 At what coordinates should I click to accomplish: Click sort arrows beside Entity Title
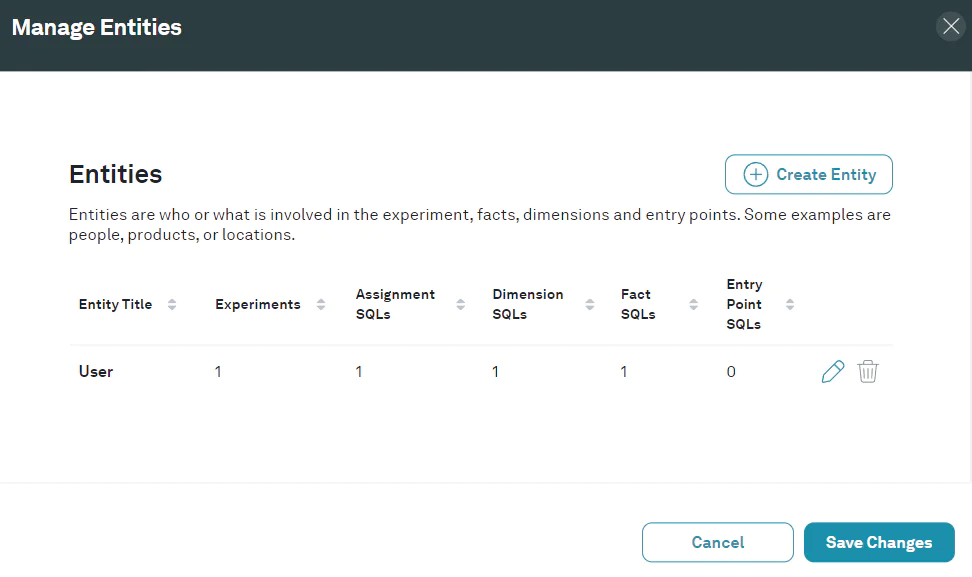click(172, 304)
